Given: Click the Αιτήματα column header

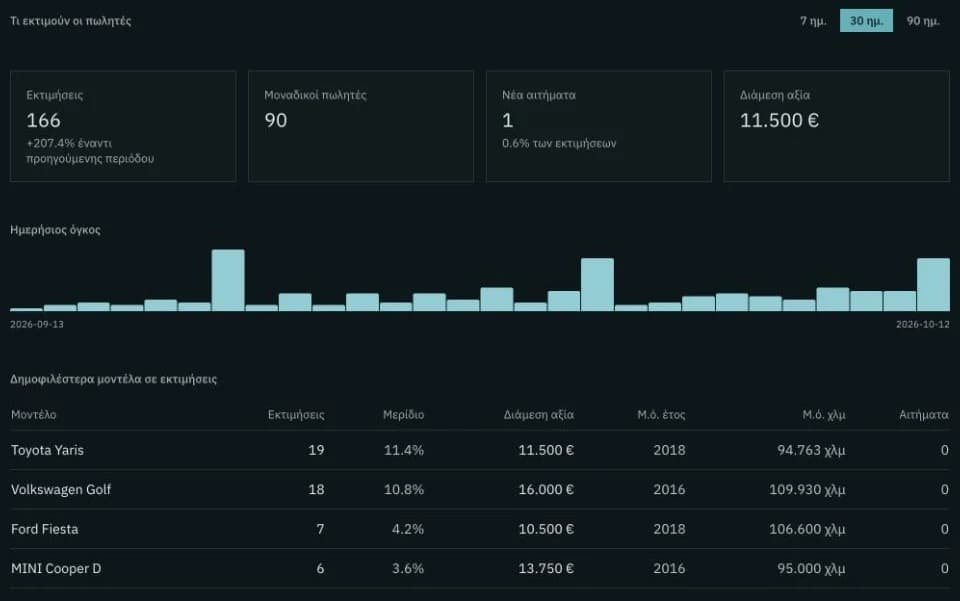Looking at the screenshot, I should coord(924,414).
